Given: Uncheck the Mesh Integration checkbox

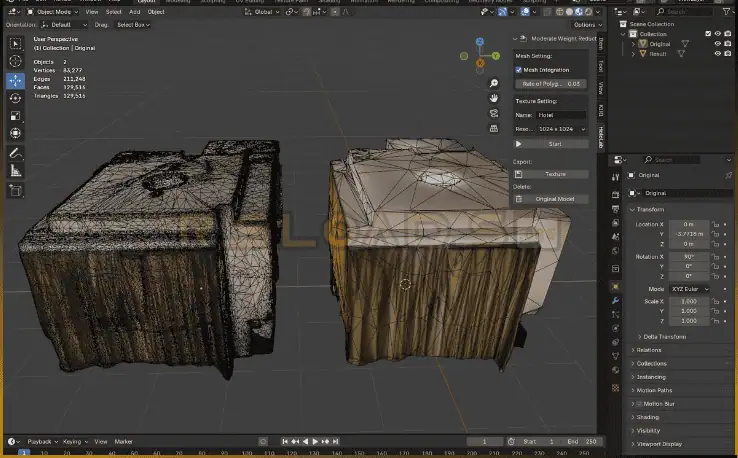Looking at the screenshot, I should 519,70.
